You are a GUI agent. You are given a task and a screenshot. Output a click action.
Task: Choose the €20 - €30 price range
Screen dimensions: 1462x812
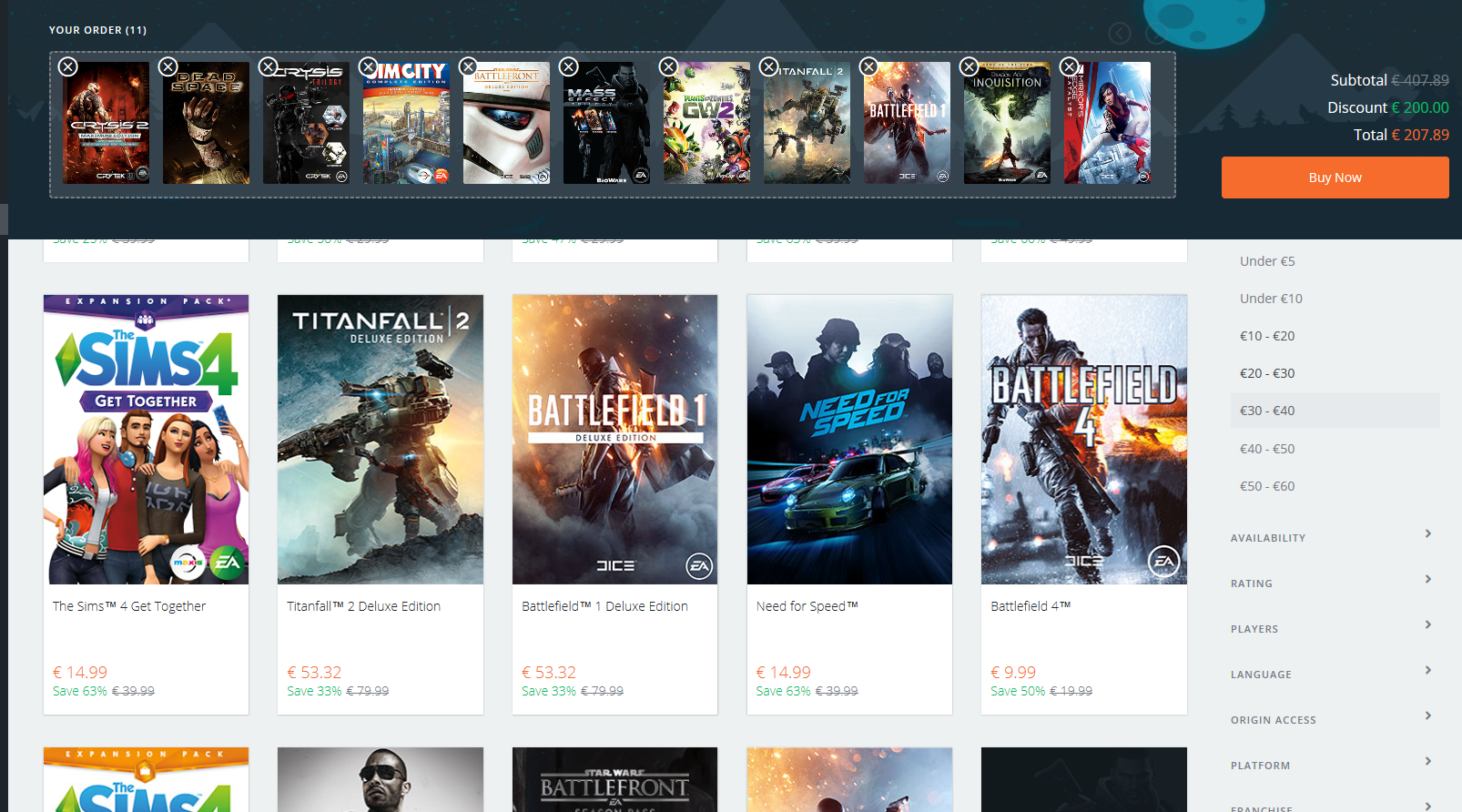[1267, 373]
